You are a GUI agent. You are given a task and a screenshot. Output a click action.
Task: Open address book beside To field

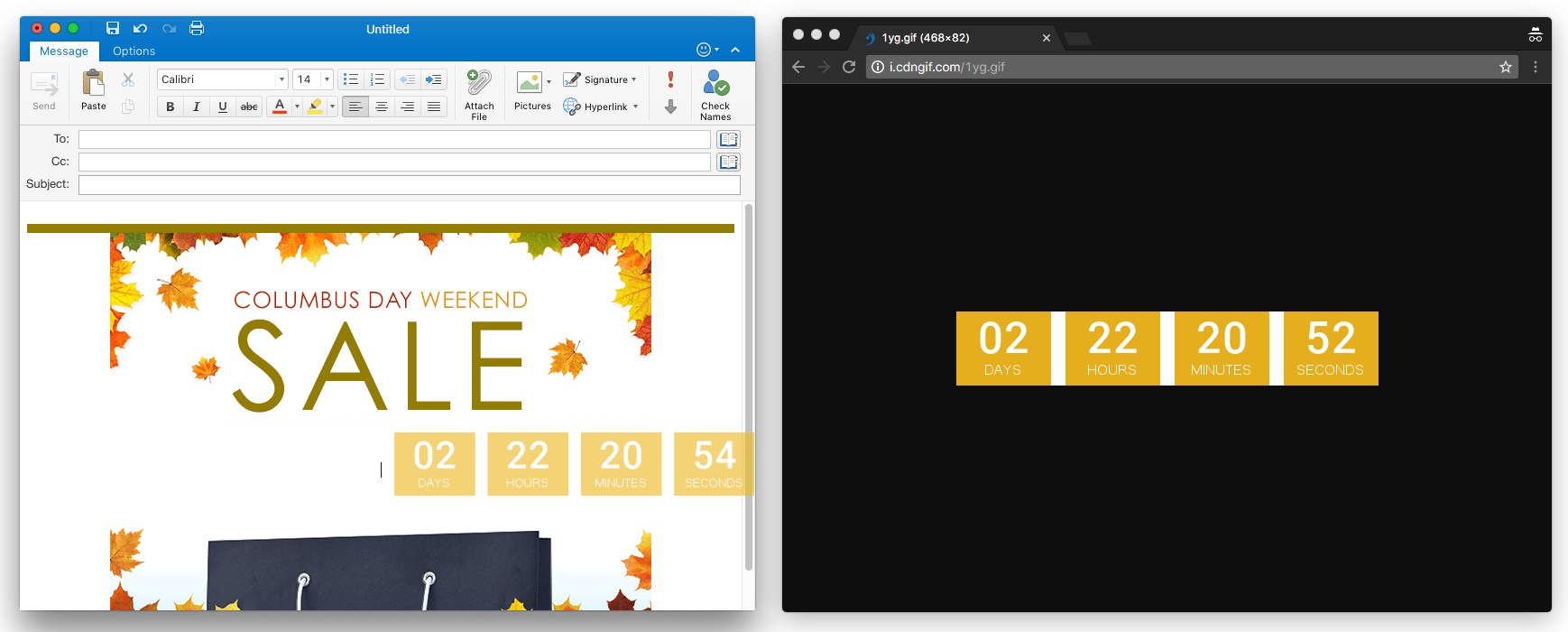[x=728, y=139]
